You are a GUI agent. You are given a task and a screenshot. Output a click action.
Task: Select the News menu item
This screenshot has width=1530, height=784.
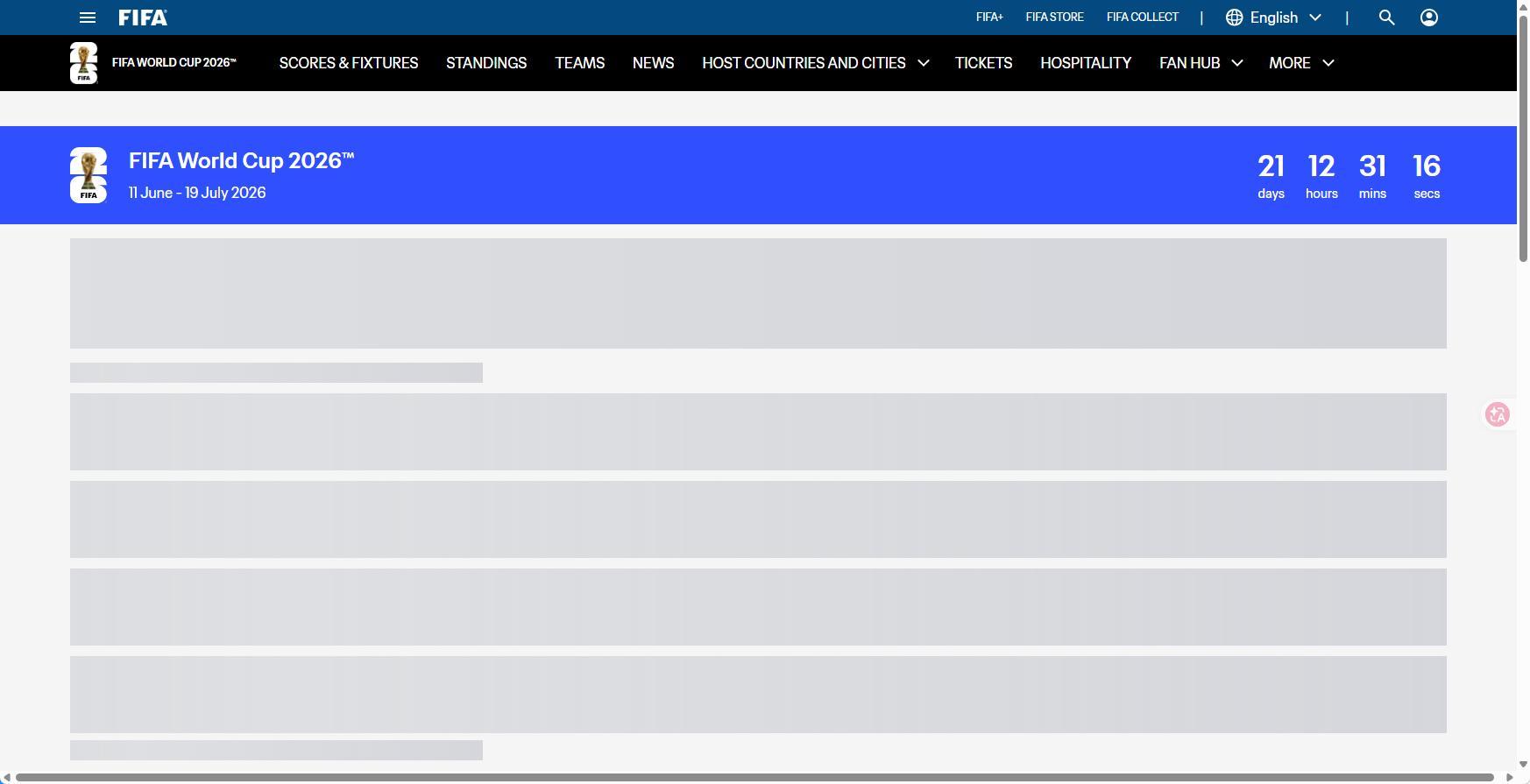pos(654,63)
